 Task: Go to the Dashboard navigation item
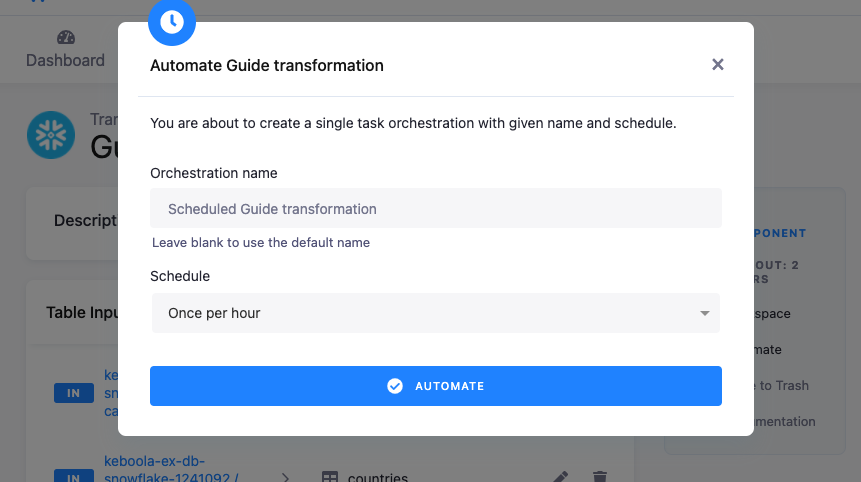pyautogui.click(x=65, y=60)
